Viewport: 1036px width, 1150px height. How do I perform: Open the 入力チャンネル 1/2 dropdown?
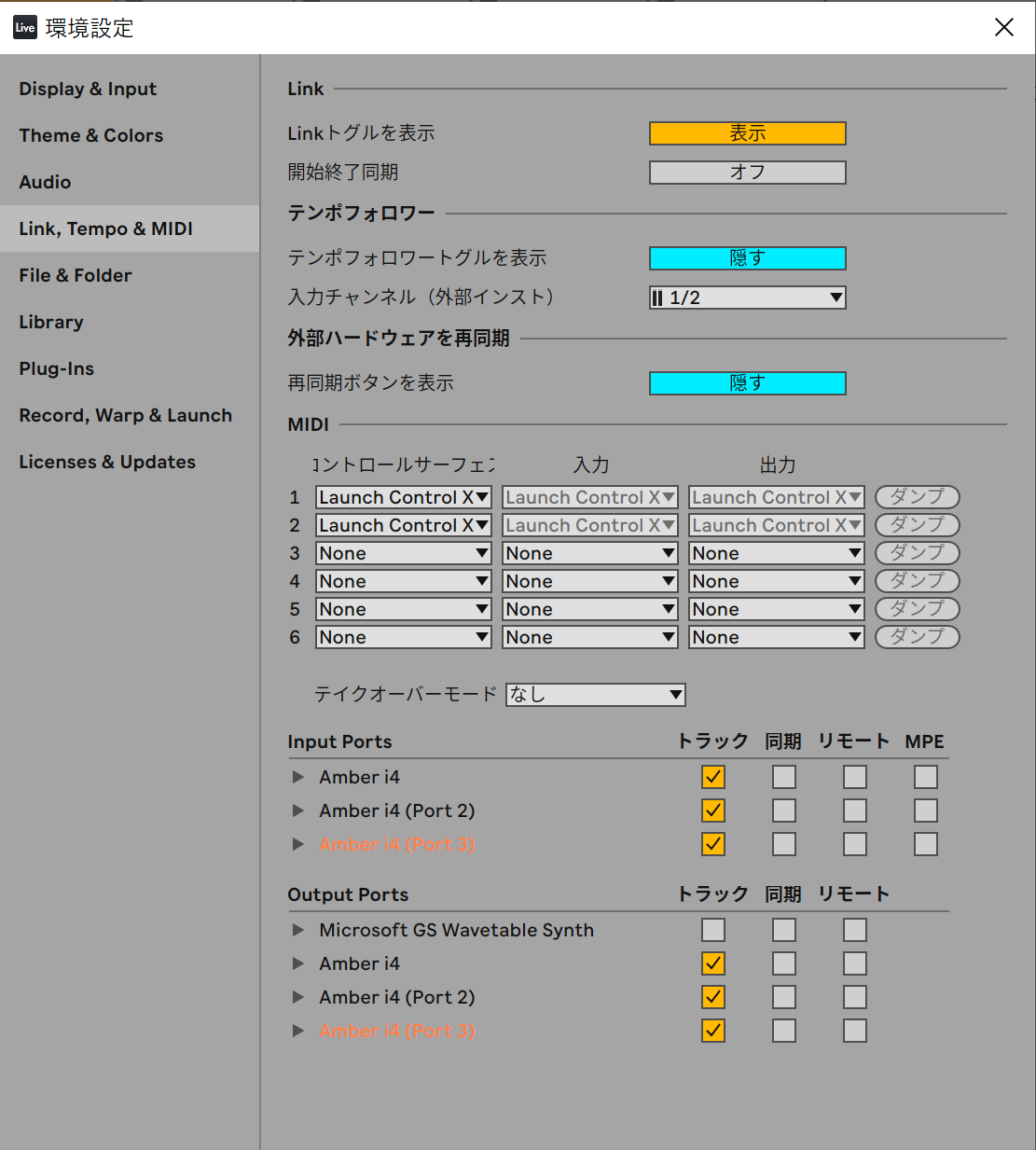[x=748, y=298]
